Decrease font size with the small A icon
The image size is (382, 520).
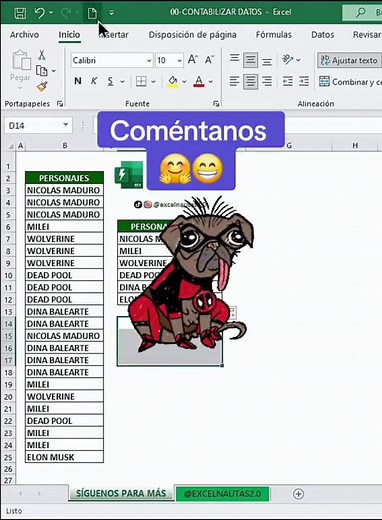[209, 60]
